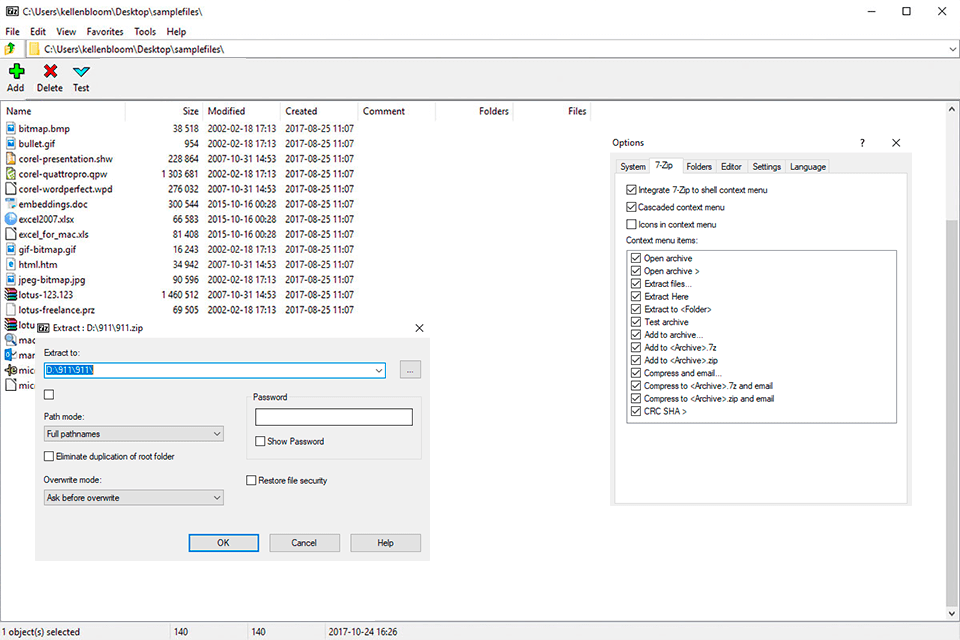
Task: Click the green up-level arrow icon
Action: click(x=10, y=48)
